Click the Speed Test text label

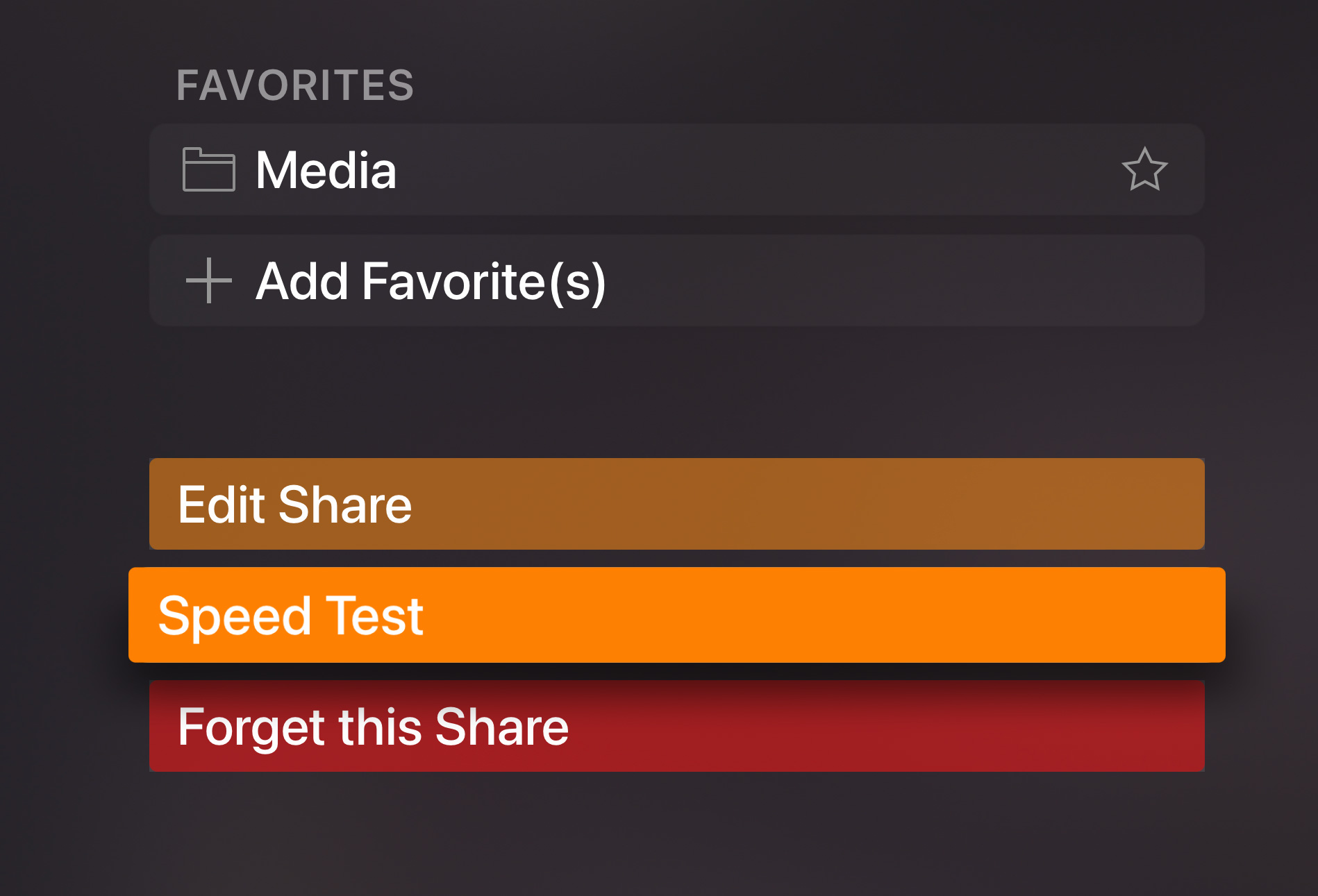(x=291, y=616)
